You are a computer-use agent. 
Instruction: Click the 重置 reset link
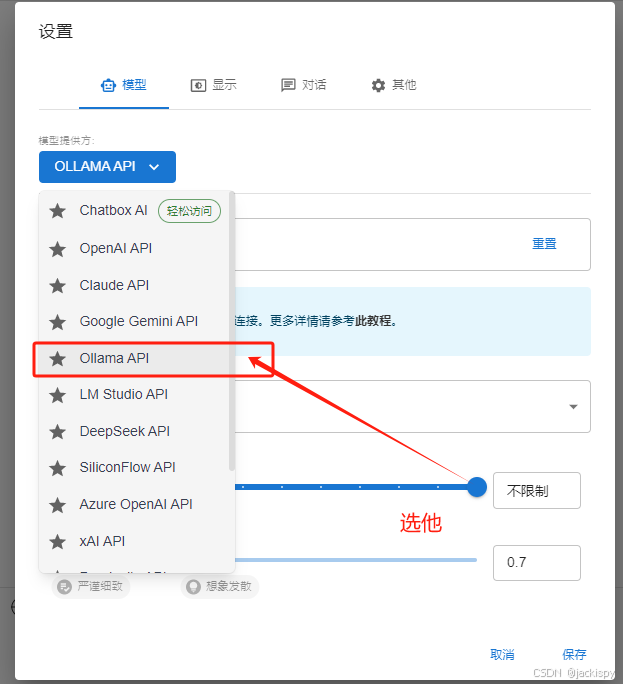(544, 244)
